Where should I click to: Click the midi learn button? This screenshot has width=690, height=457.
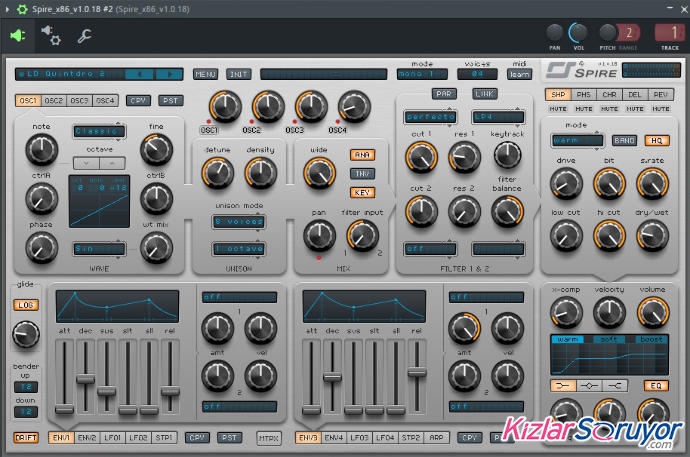point(519,74)
